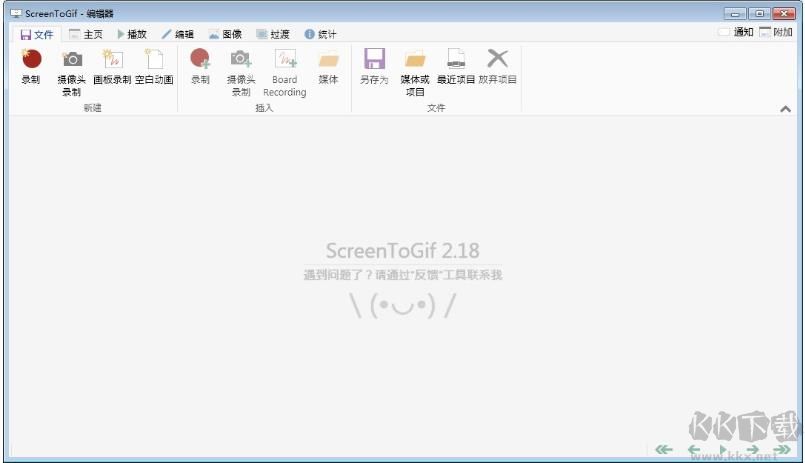Screen dimensions: 805x463
Task: Open 媒体或项目 file
Action: coord(415,72)
